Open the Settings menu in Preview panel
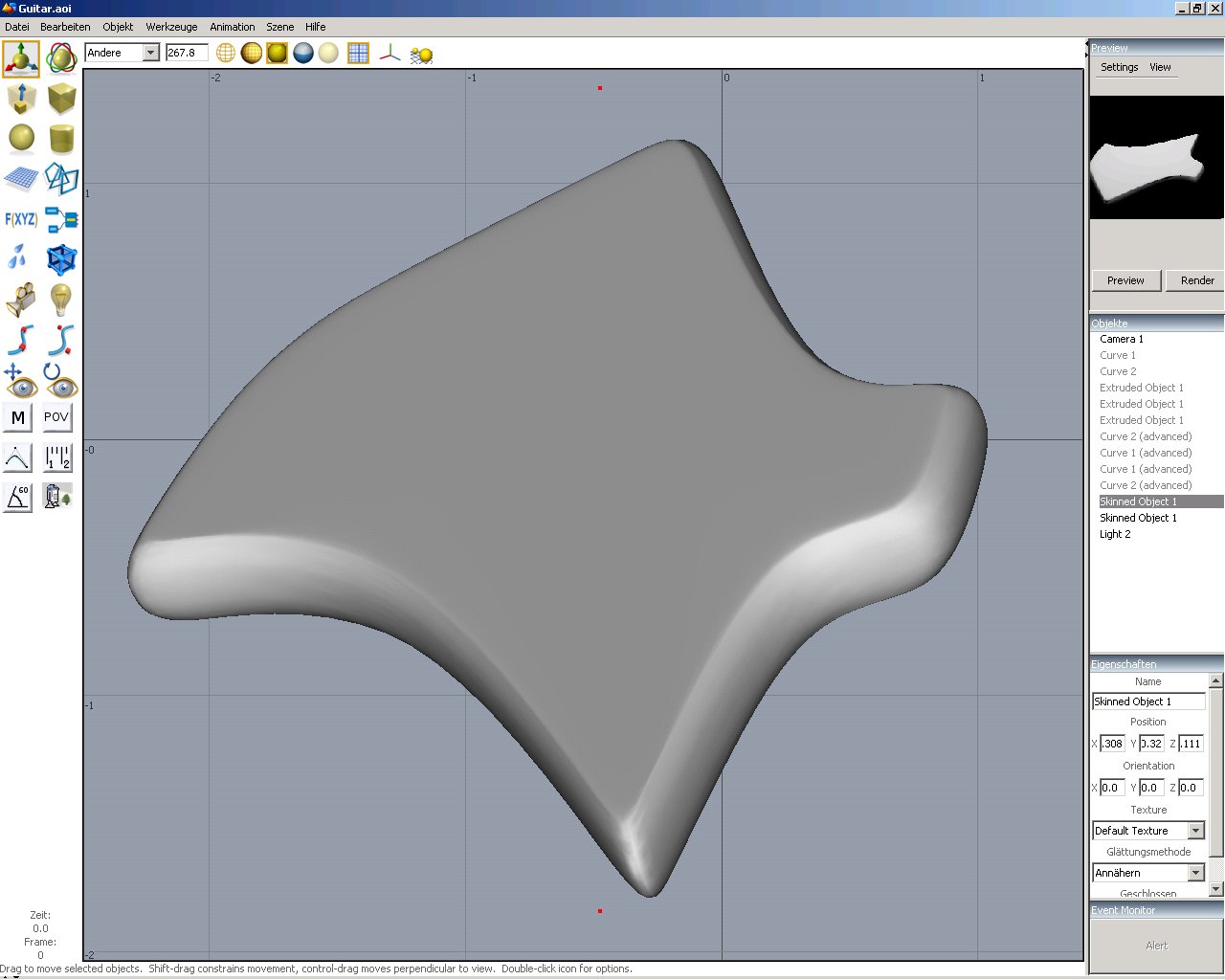The height and width of the screenshot is (980, 1225). 1120,67
